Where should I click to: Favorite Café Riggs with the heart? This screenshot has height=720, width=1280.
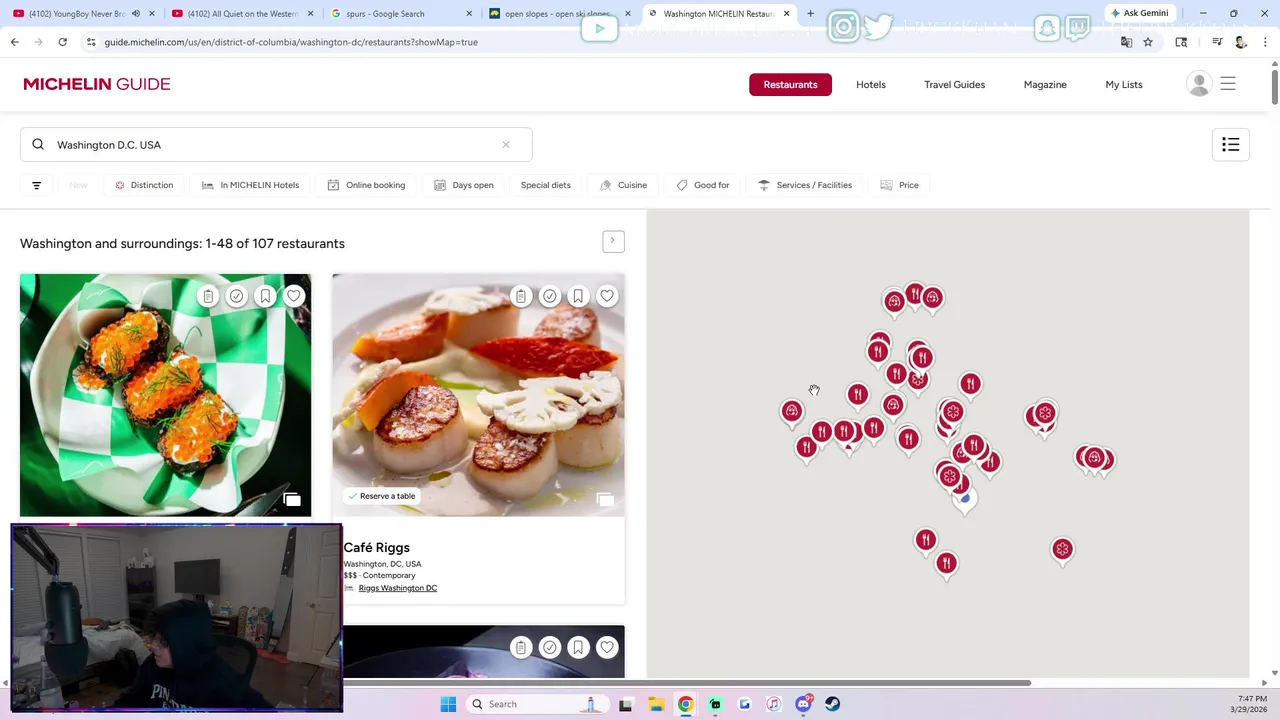coord(607,296)
